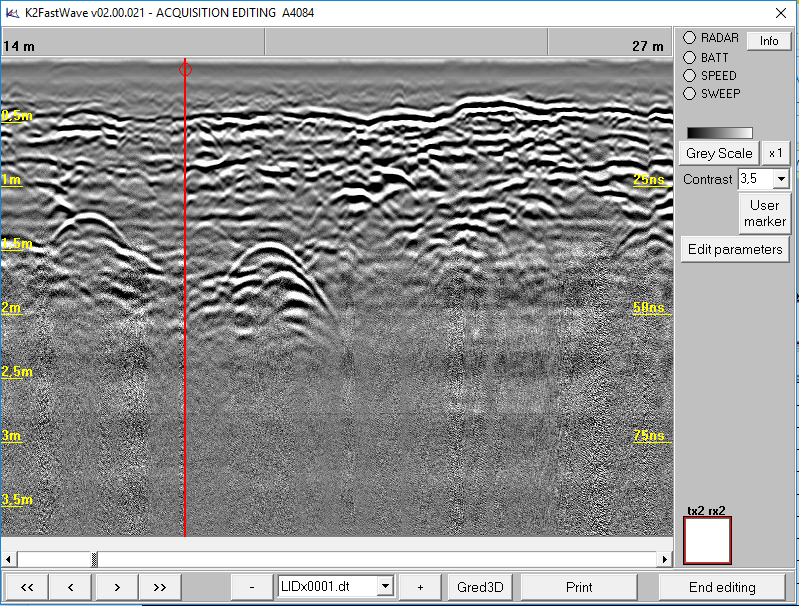Click the x1 zoom factor button
The width and height of the screenshot is (799, 606).
pyautogui.click(x=775, y=153)
